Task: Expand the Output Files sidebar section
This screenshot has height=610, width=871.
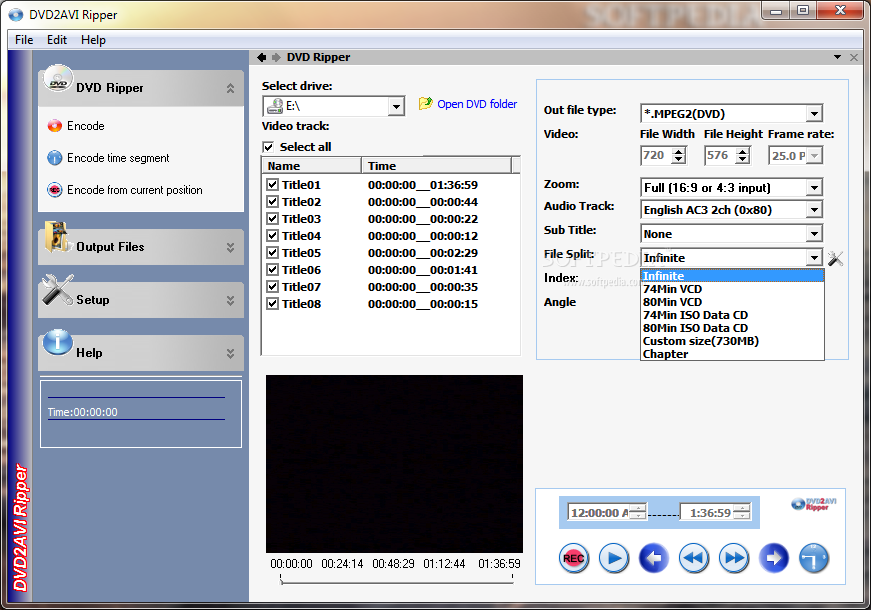Action: pos(230,247)
